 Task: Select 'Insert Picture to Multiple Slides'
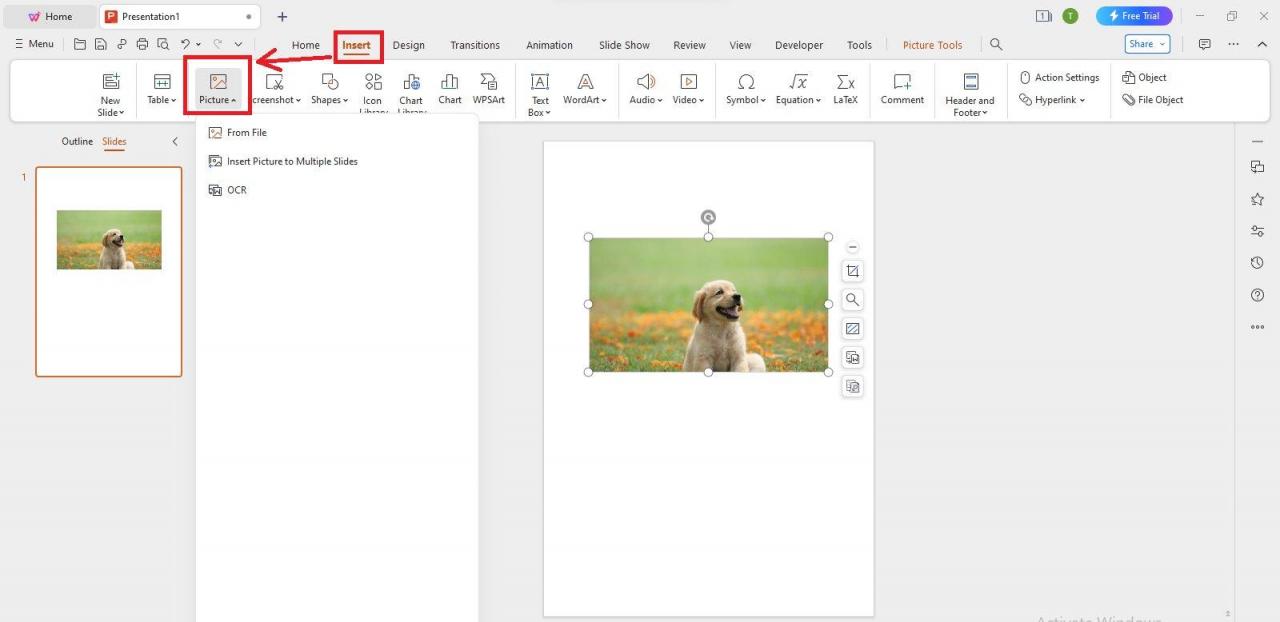(292, 161)
